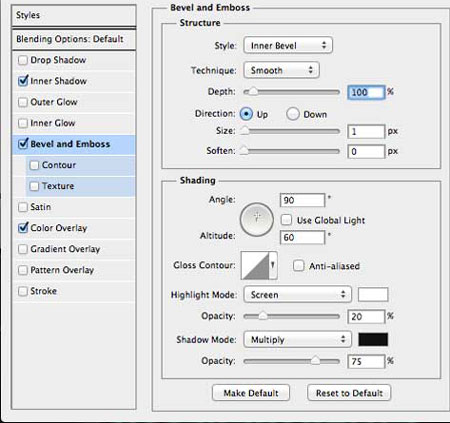Select the Up direction radio button
Image resolution: width=450 pixels, height=423 pixels.
coord(246,114)
